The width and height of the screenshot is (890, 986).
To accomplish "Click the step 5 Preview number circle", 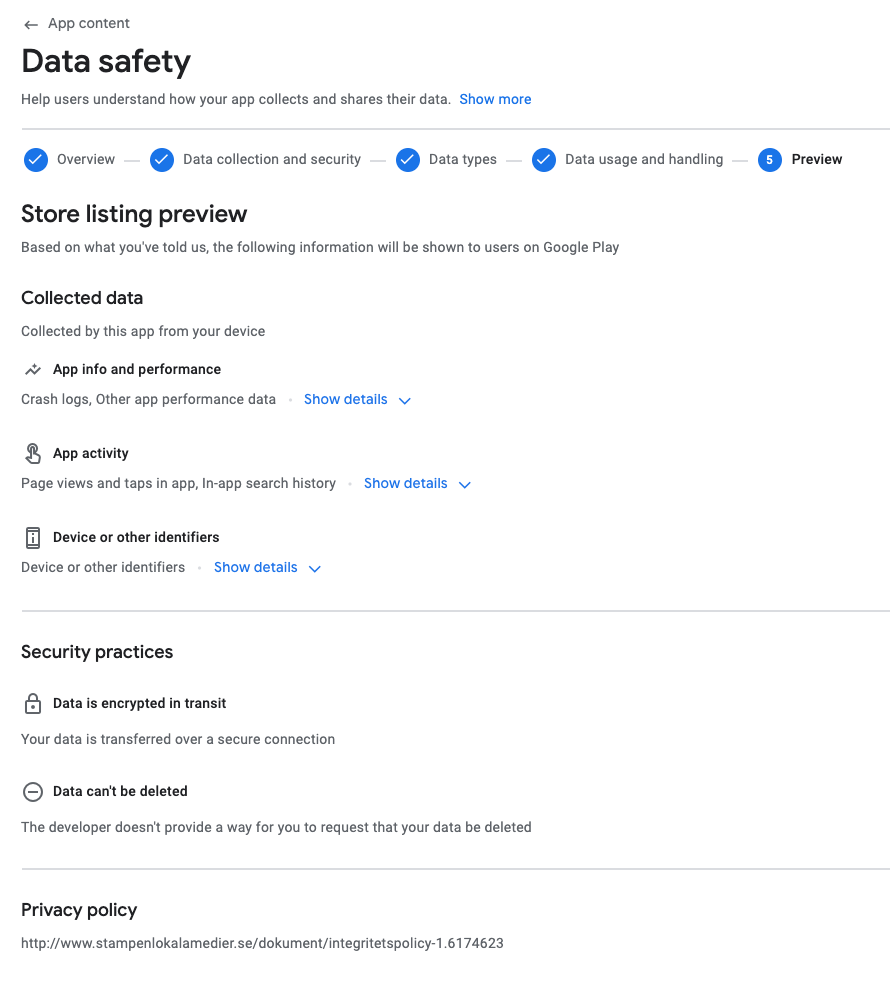I will point(769,160).
